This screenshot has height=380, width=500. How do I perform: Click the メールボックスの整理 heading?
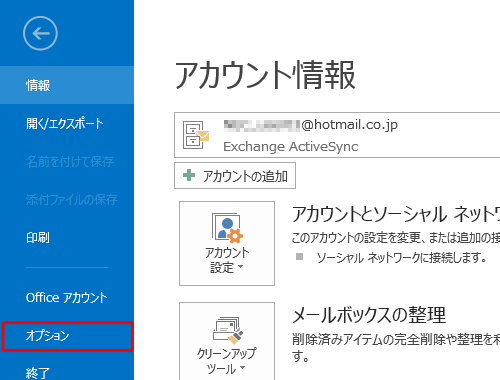369,315
